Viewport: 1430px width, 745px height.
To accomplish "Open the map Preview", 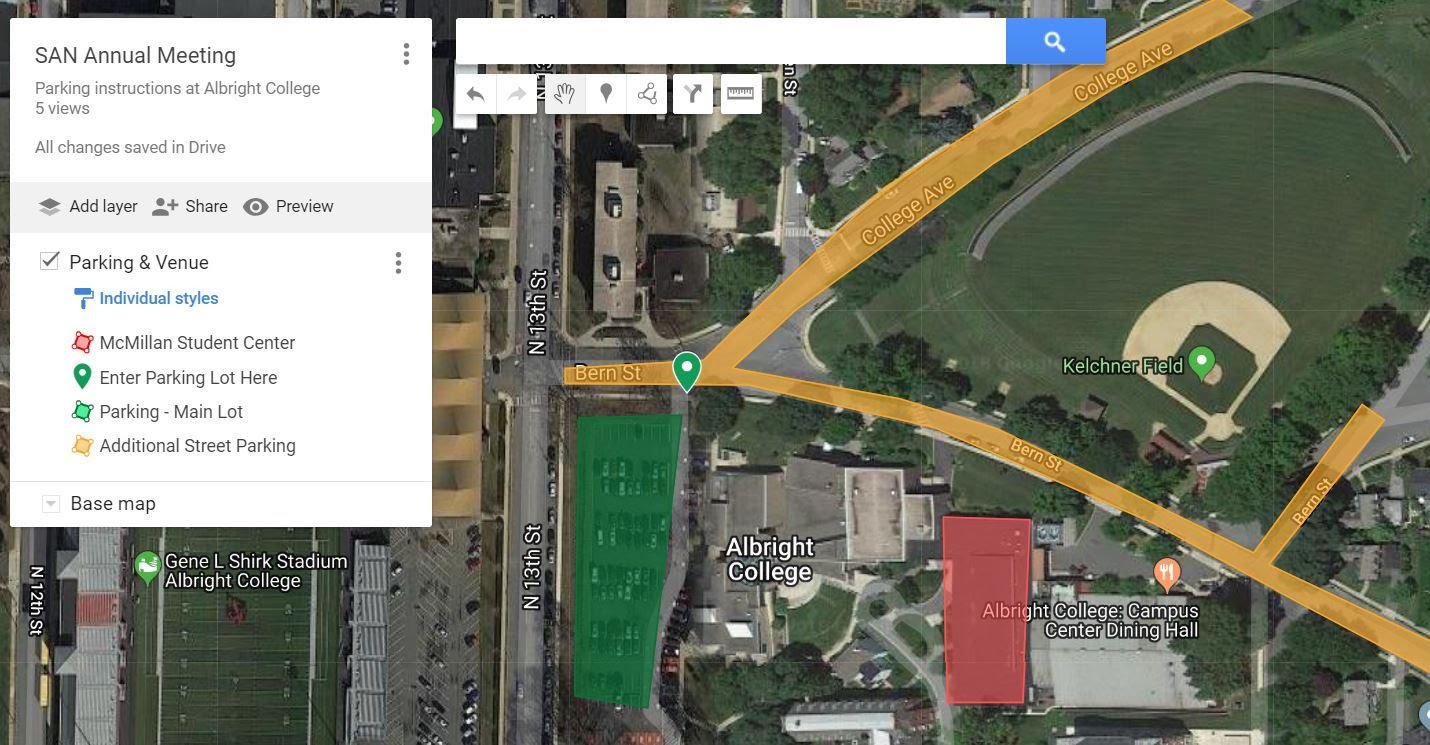I will tap(288, 206).
